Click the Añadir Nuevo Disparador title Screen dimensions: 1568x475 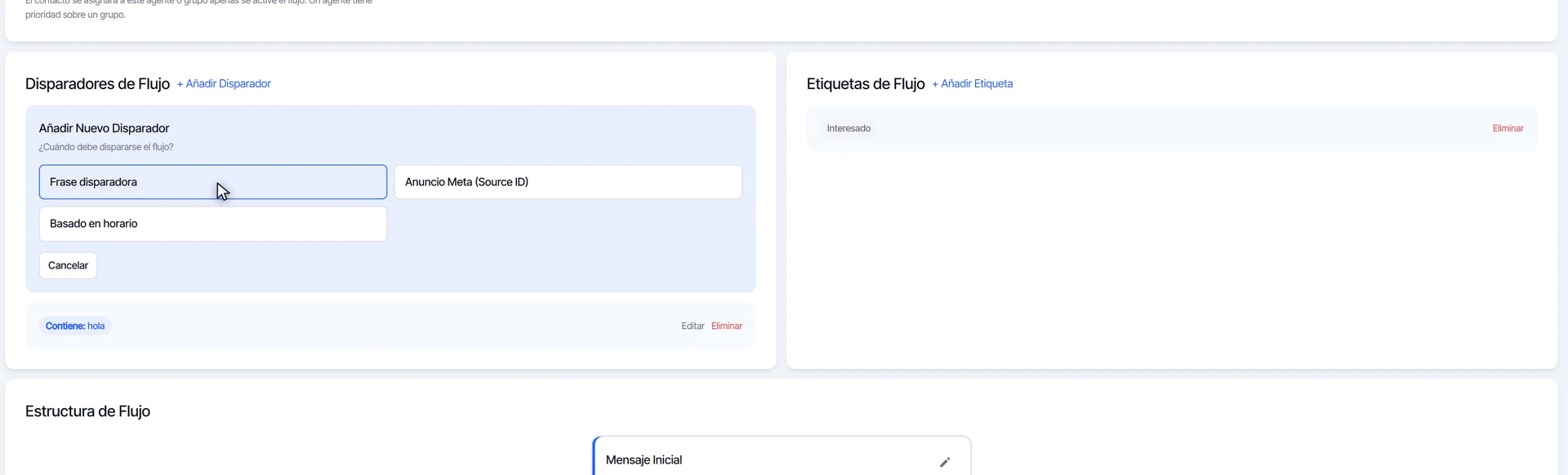pos(105,128)
